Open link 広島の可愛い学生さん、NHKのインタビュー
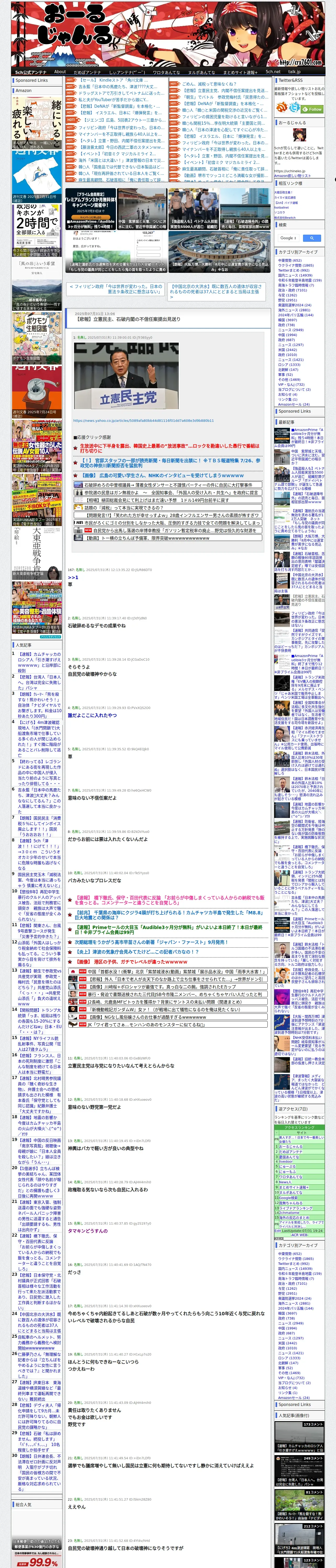Viewport: 336px width, 1568px height. 163,475
